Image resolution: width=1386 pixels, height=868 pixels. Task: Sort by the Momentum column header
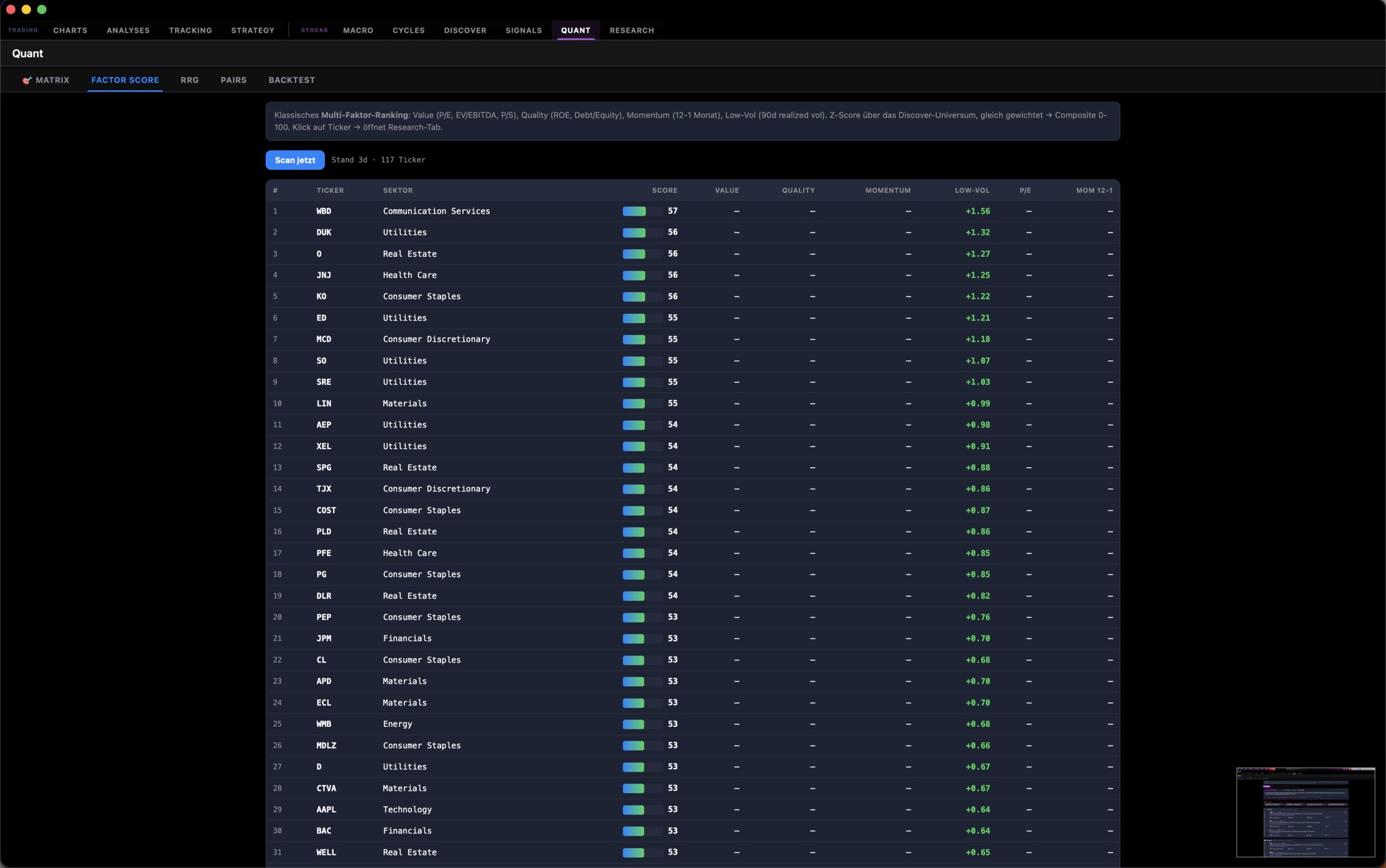tap(888, 190)
